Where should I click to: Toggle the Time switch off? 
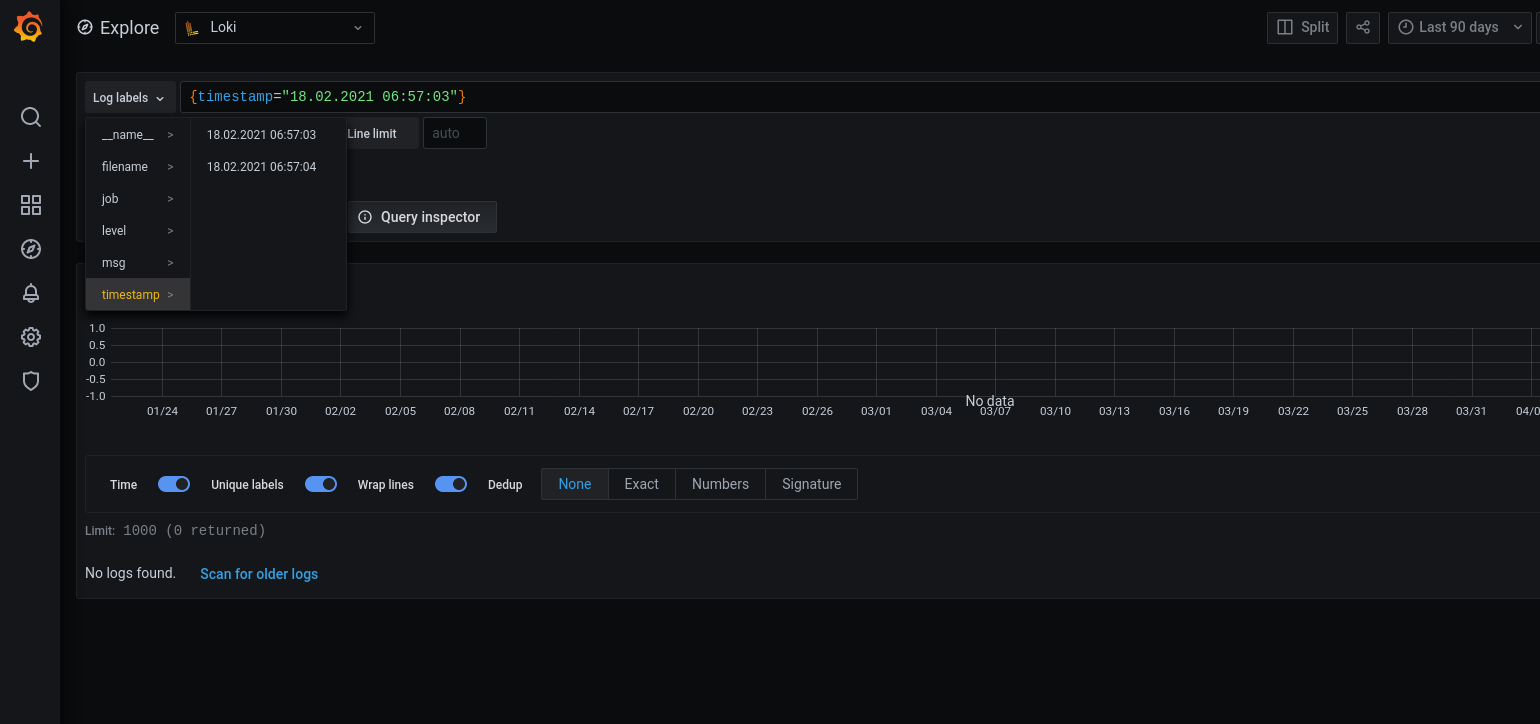click(x=173, y=484)
